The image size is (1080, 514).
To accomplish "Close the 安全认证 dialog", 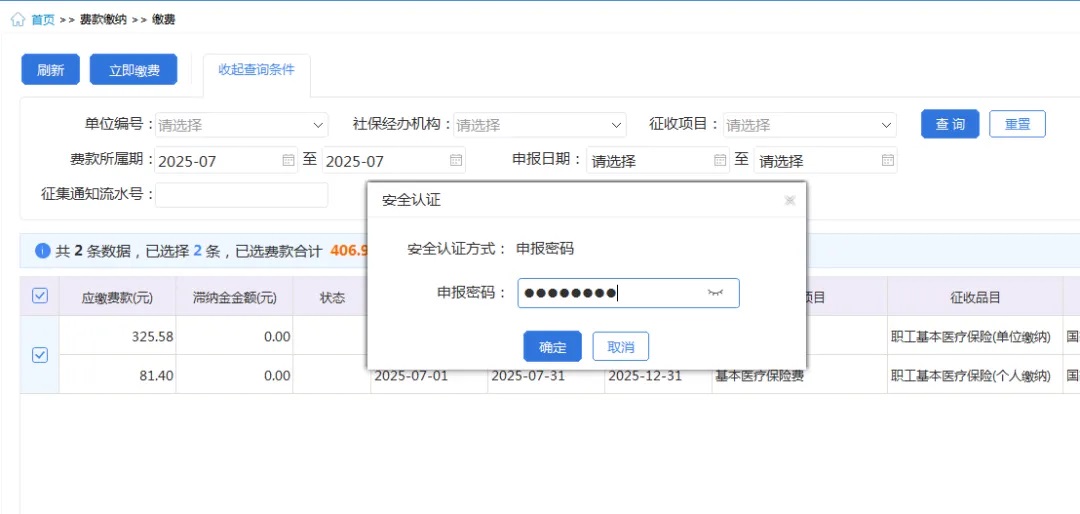I will 790,200.
